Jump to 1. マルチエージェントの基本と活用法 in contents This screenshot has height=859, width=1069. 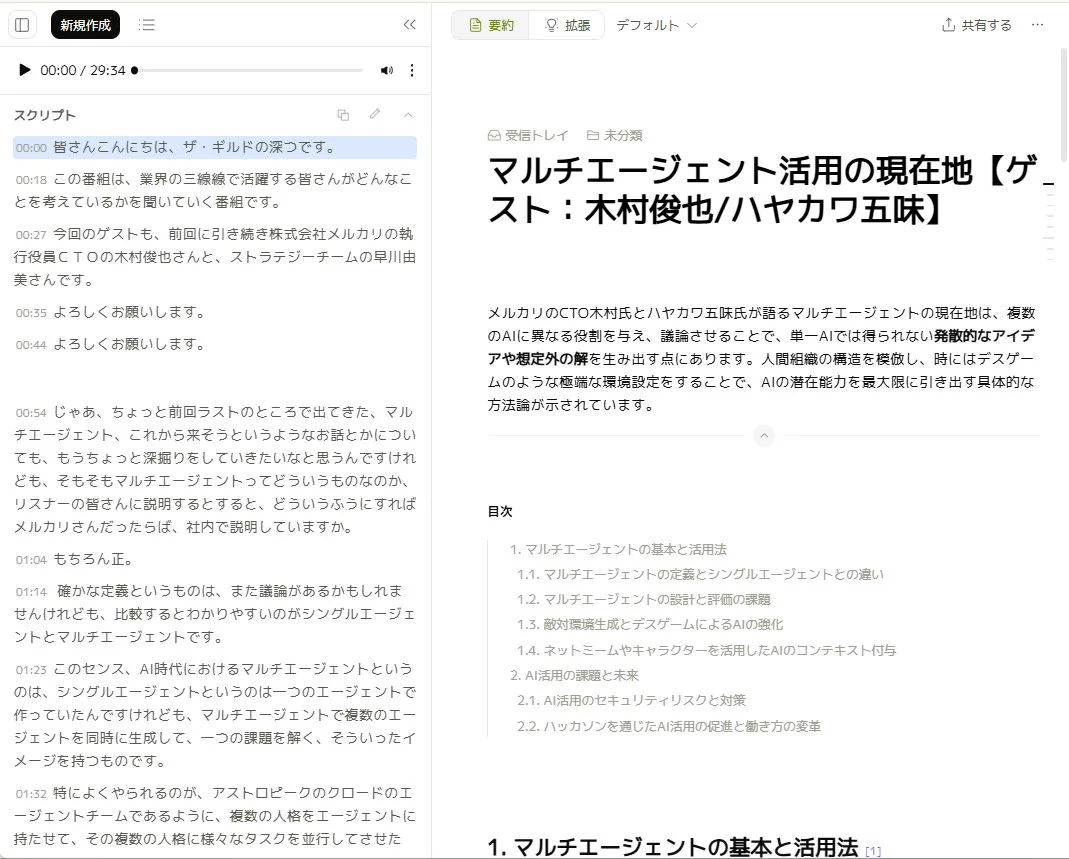[618, 549]
